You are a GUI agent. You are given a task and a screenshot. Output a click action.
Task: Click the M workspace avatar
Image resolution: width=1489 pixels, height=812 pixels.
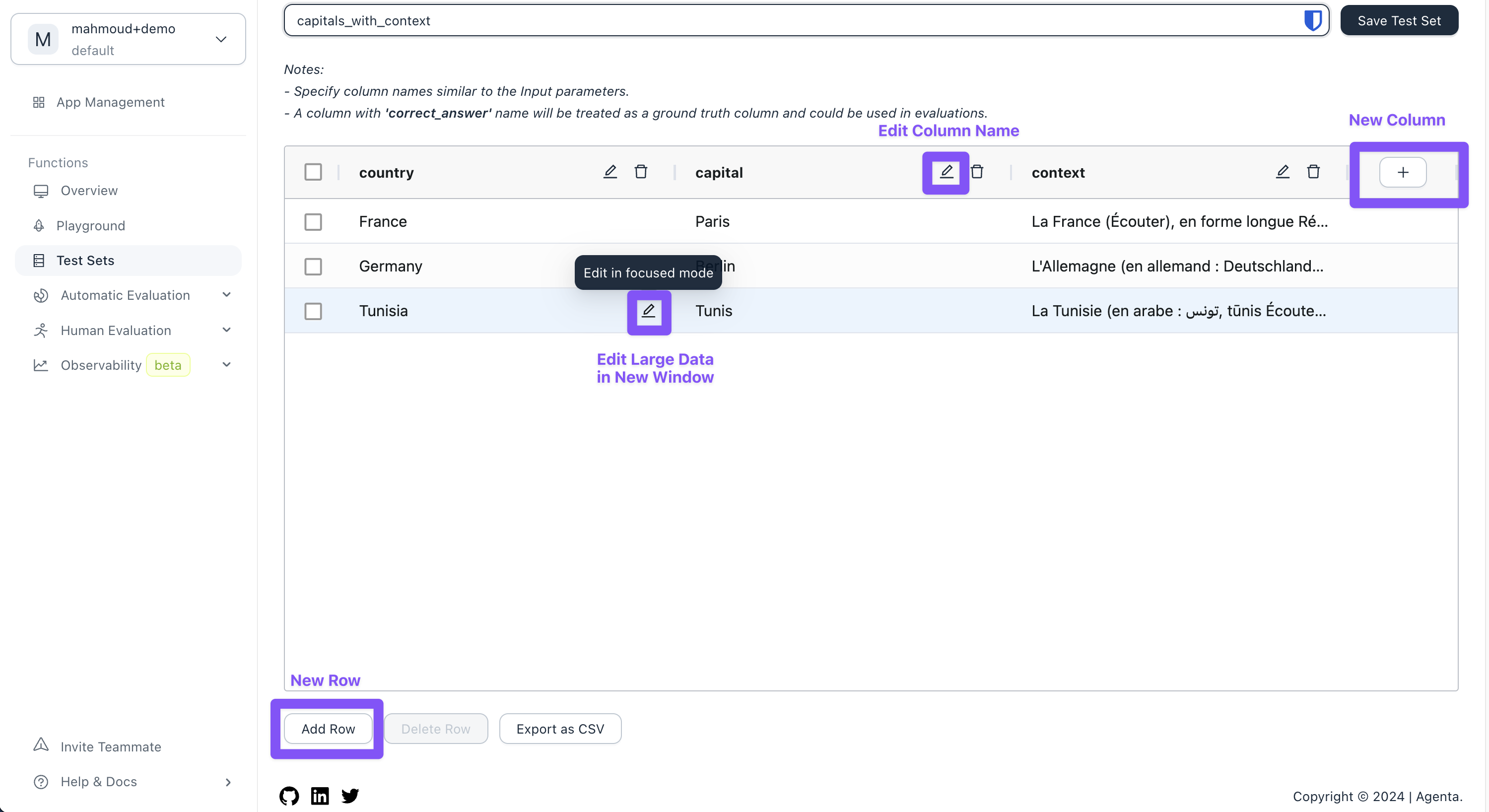pyautogui.click(x=43, y=39)
